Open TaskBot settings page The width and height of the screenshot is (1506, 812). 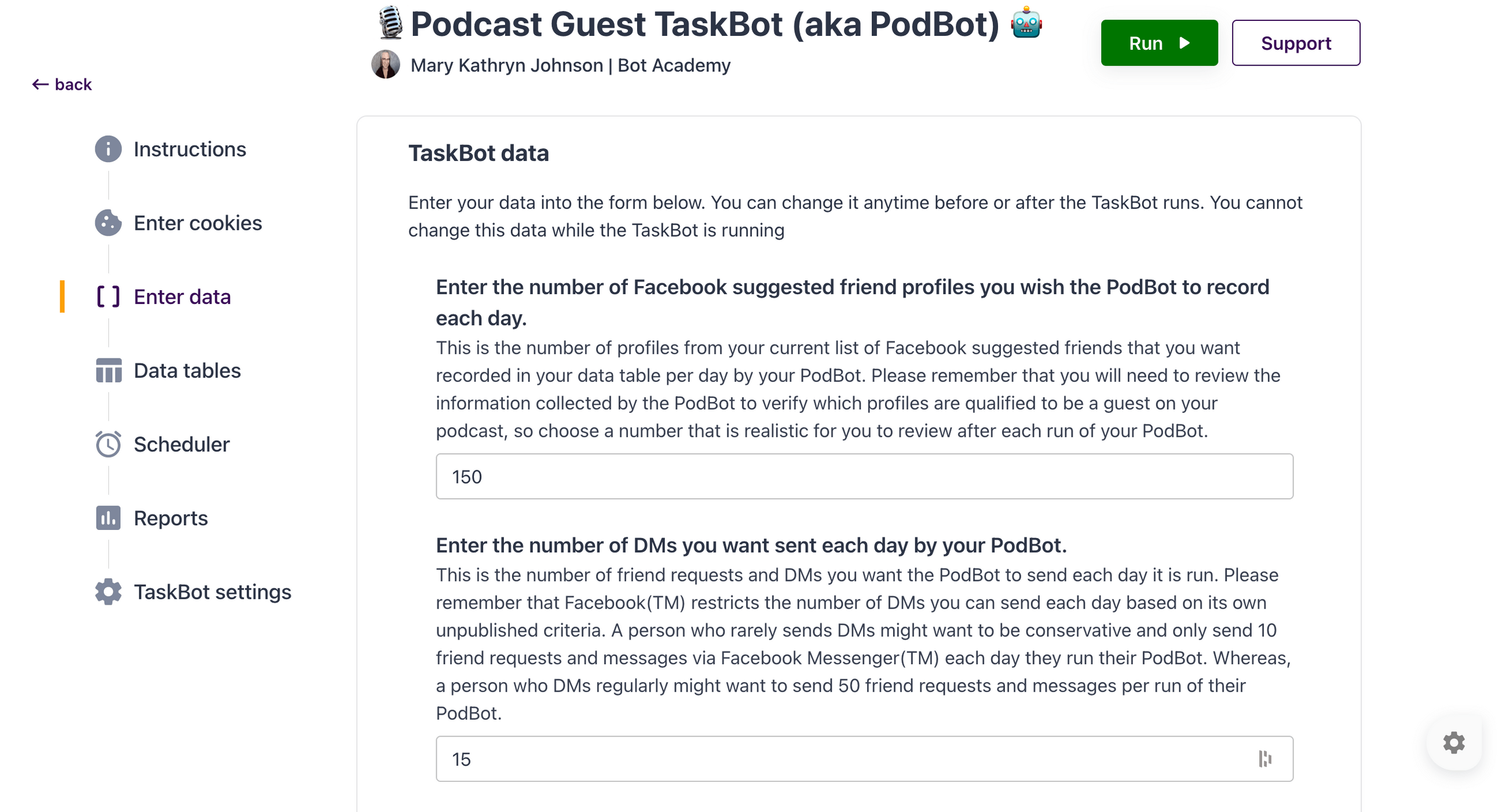(x=212, y=591)
